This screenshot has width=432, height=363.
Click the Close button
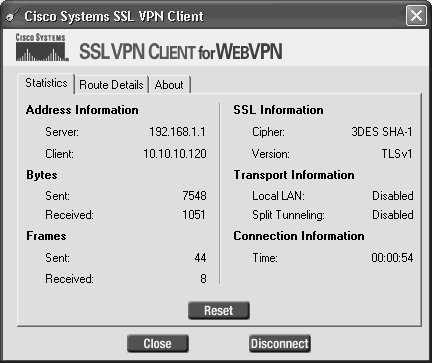(158, 344)
